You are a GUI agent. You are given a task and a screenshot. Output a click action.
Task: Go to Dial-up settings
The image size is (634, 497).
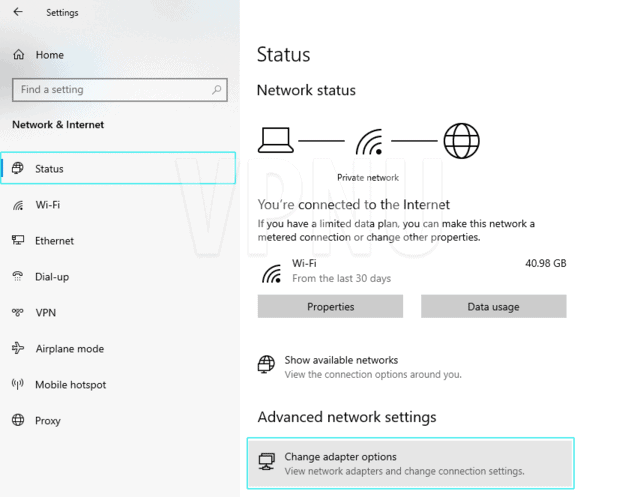click(x=118, y=277)
